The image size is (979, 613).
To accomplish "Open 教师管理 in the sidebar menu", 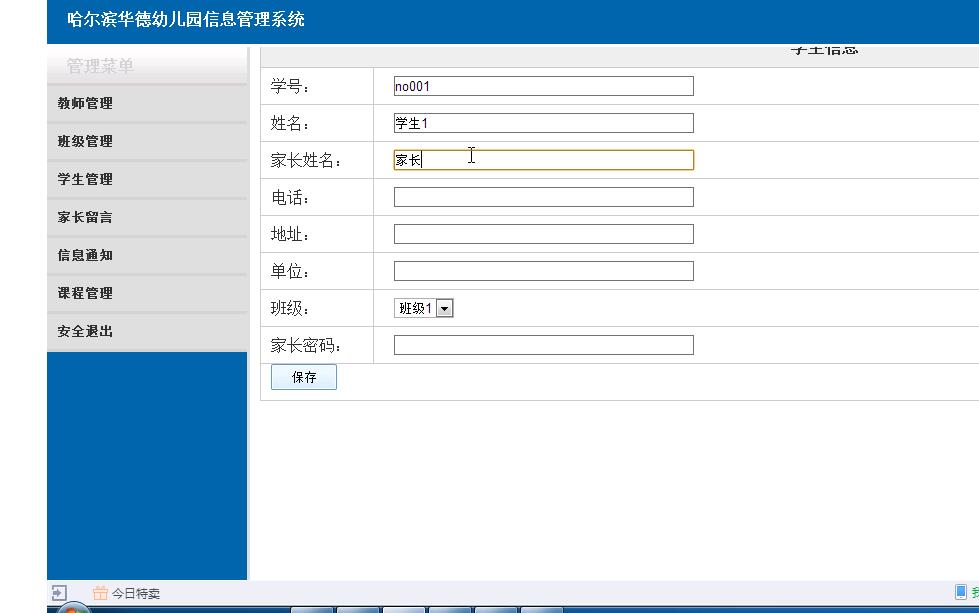I will point(147,103).
